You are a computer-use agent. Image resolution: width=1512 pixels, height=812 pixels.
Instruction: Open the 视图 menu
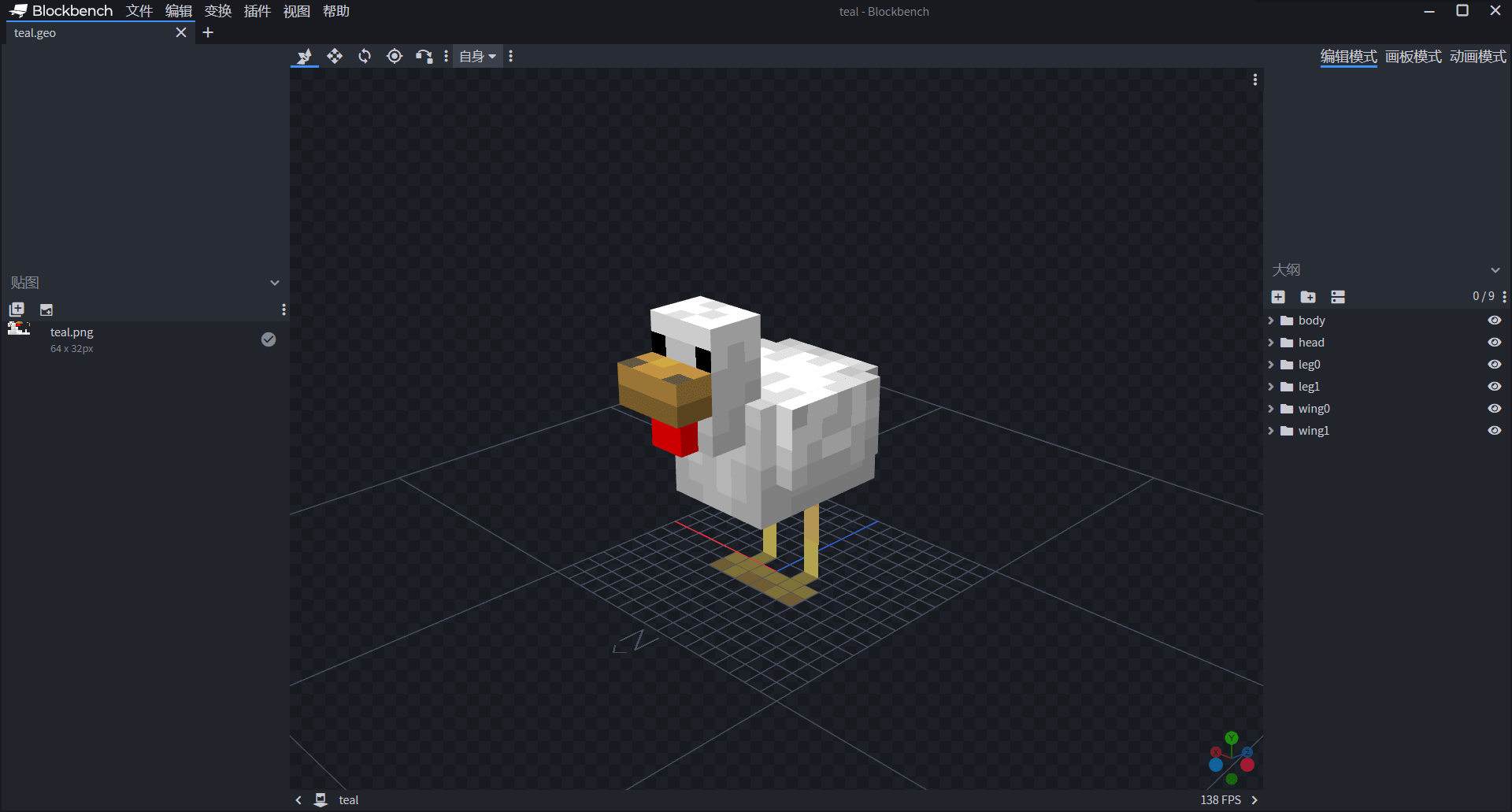[297, 11]
